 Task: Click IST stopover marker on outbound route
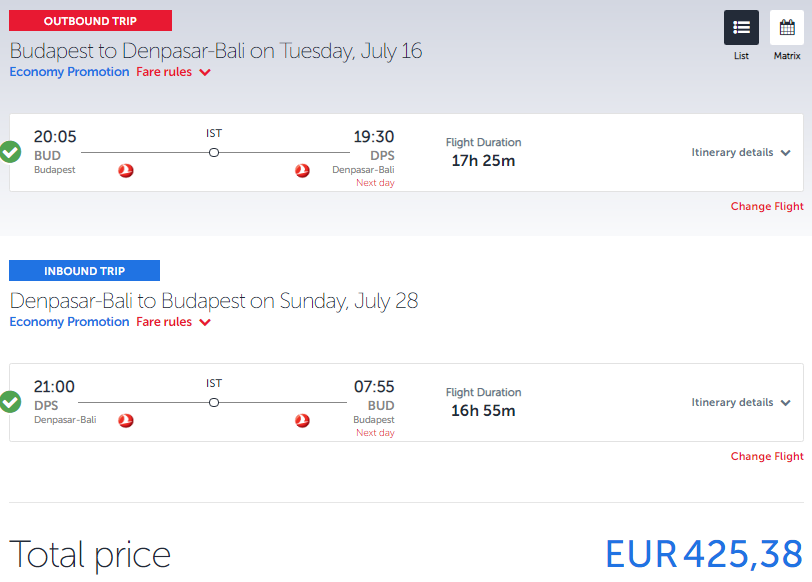click(x=214, y=153)
